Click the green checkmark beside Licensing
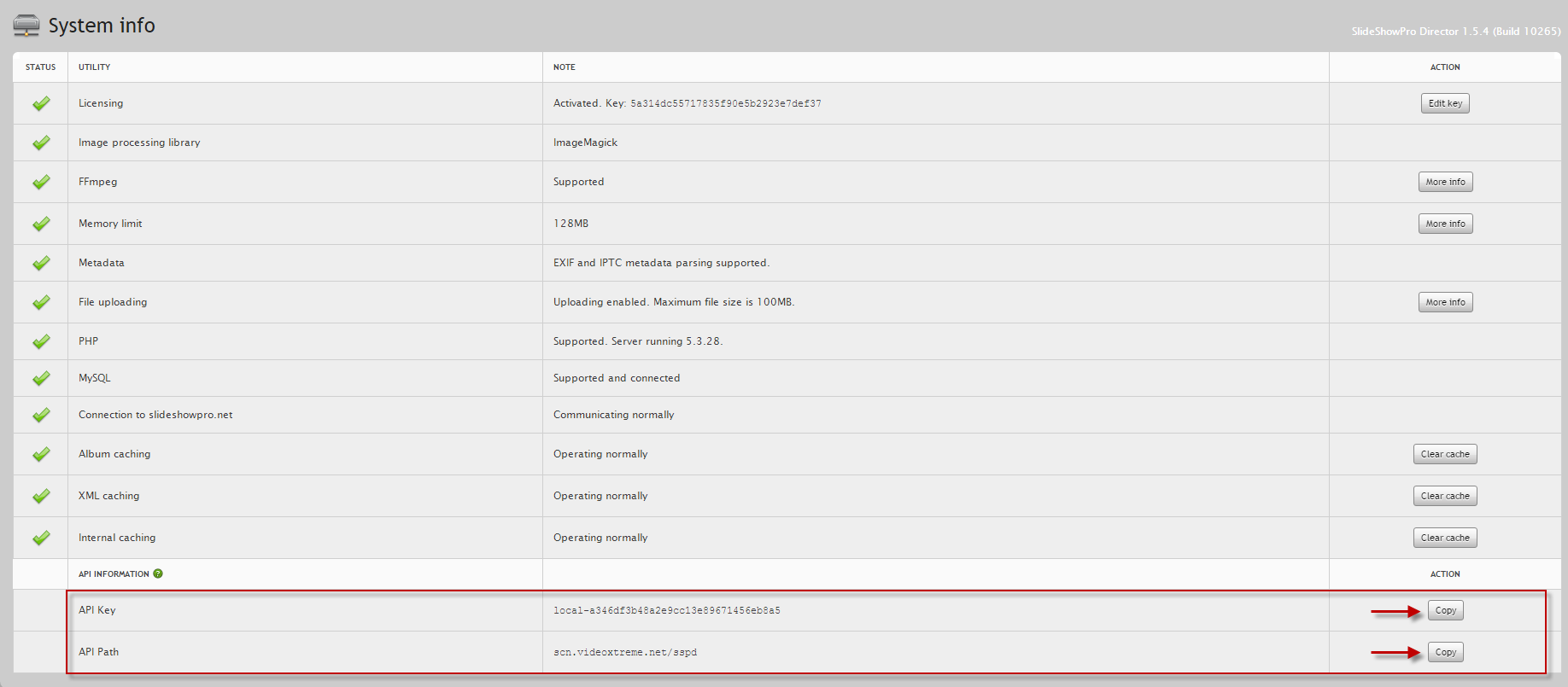 coord(41,103)
